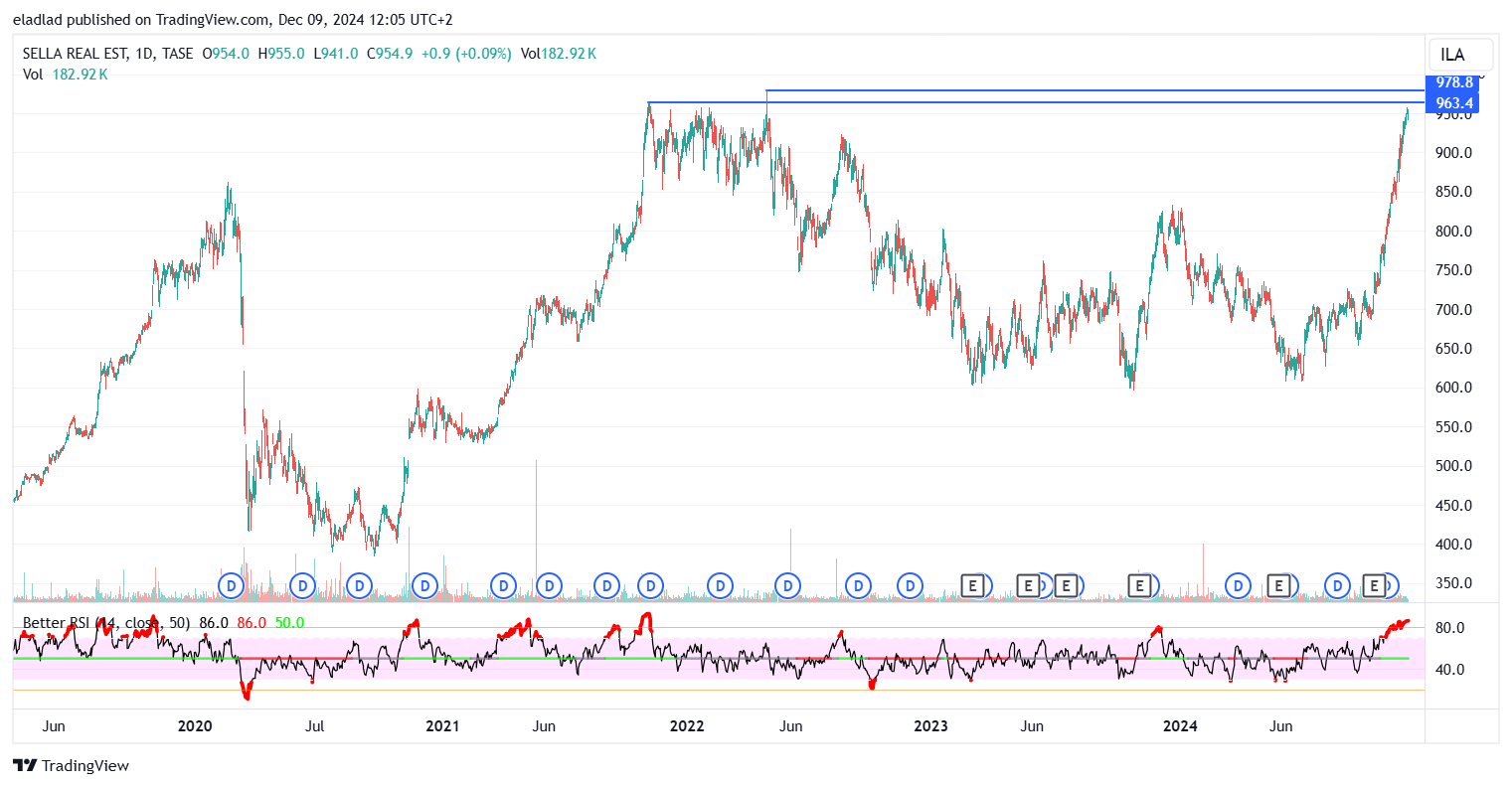Screen dimensions: 1512x787
Task: Select the 978.8 blue price label
Action: pyautogui.click(x=1452, y=82)
